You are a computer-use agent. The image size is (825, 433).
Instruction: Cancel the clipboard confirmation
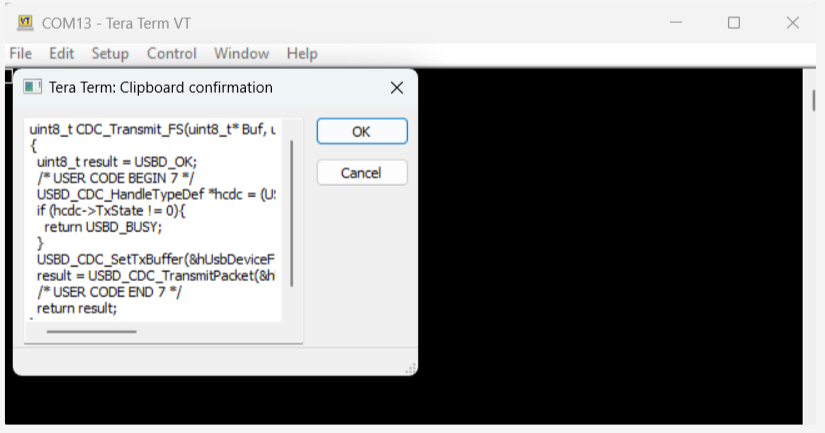362,173
